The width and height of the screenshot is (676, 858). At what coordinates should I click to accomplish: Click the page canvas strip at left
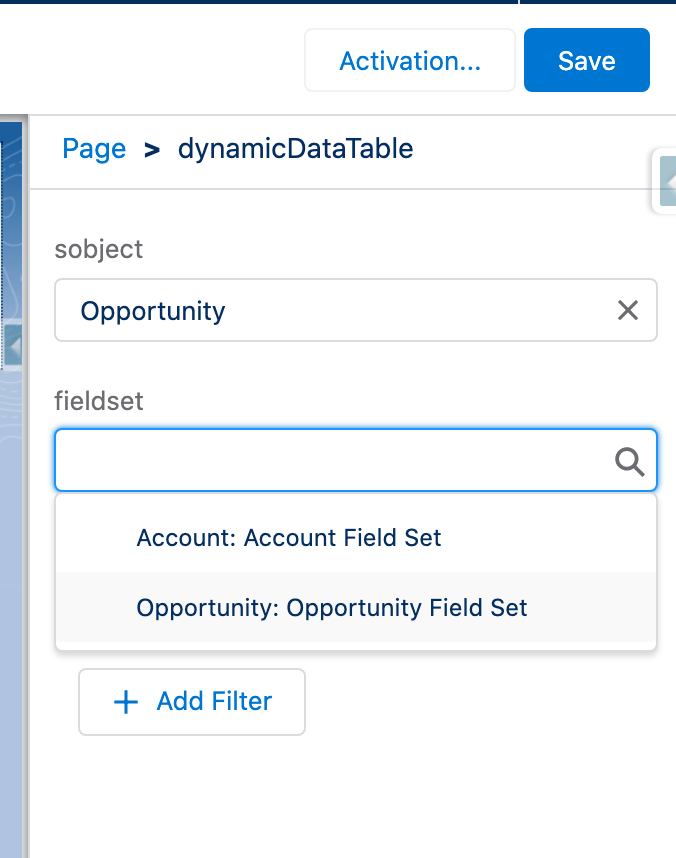(12, 602)
